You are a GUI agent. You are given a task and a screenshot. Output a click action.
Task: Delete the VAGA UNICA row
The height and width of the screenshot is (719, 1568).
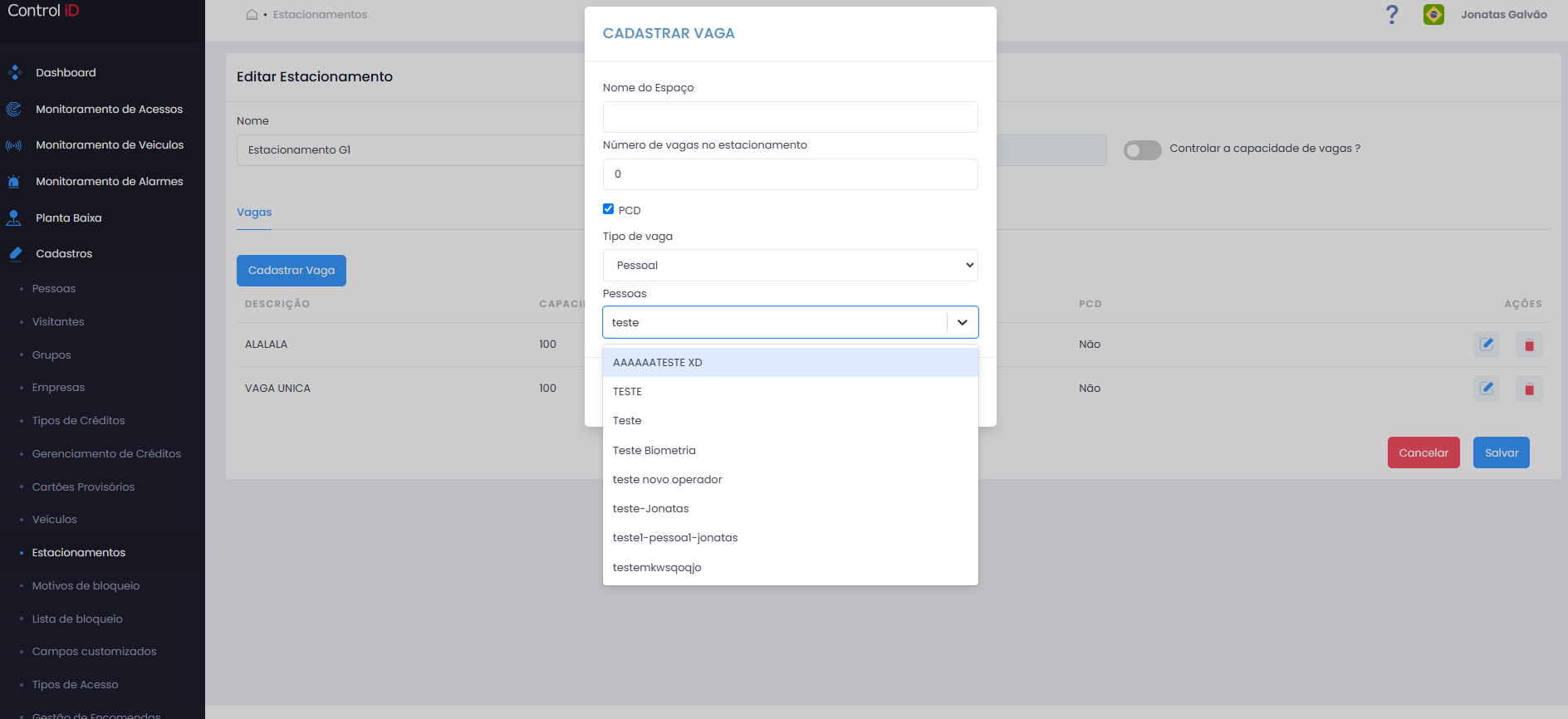coord(1529,389)
